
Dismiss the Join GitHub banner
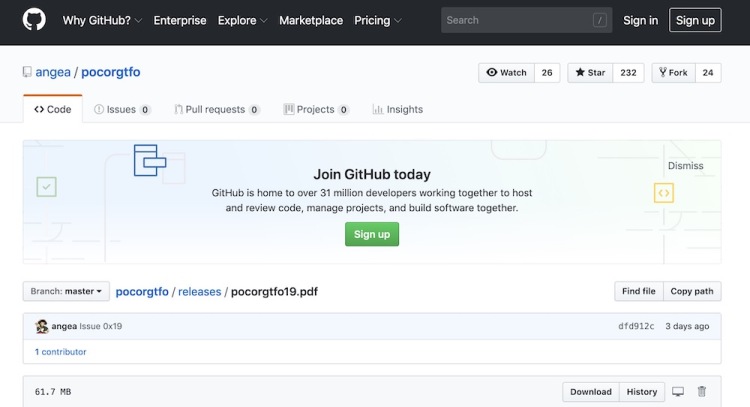point(685,166)
